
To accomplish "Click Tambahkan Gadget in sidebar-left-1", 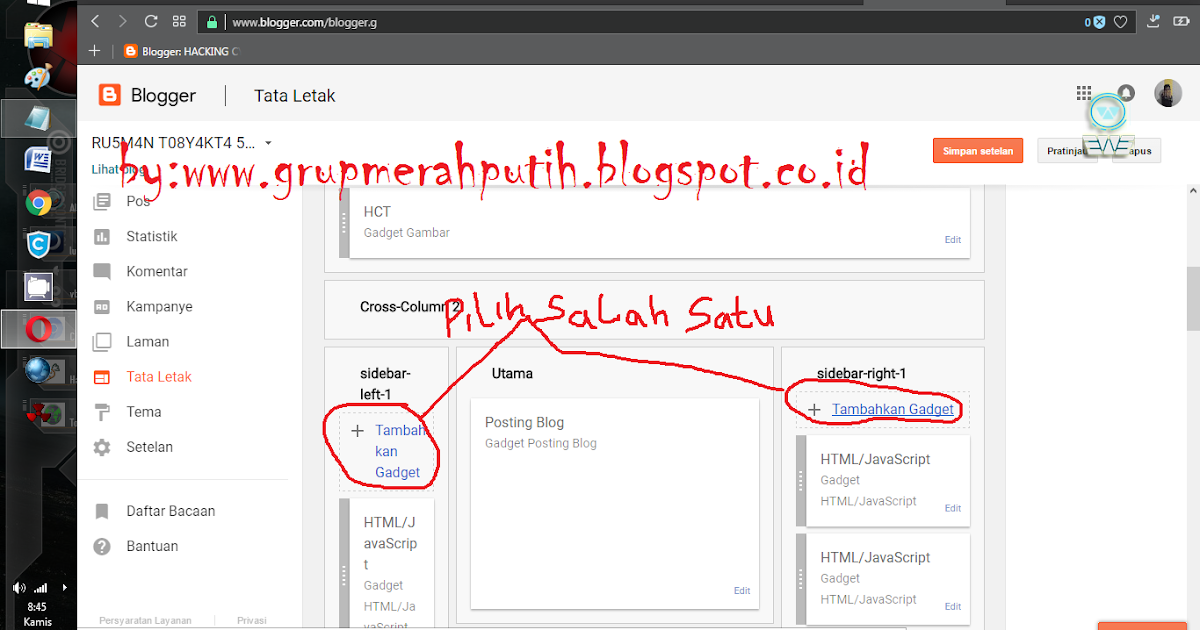I will pyautogui.click(x=400, y=451).
